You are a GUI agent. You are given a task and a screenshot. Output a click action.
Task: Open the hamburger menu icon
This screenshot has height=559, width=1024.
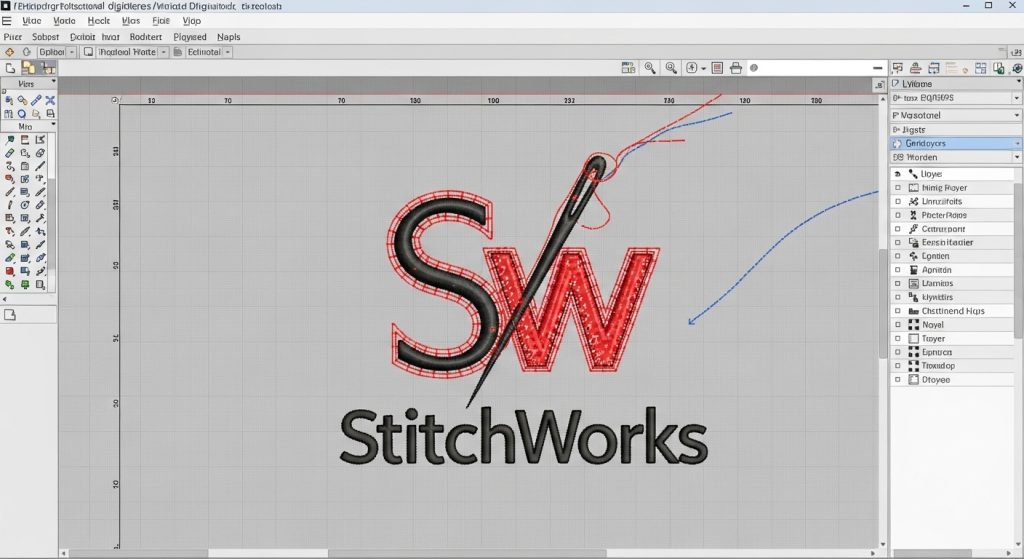(x=7, y=21)
